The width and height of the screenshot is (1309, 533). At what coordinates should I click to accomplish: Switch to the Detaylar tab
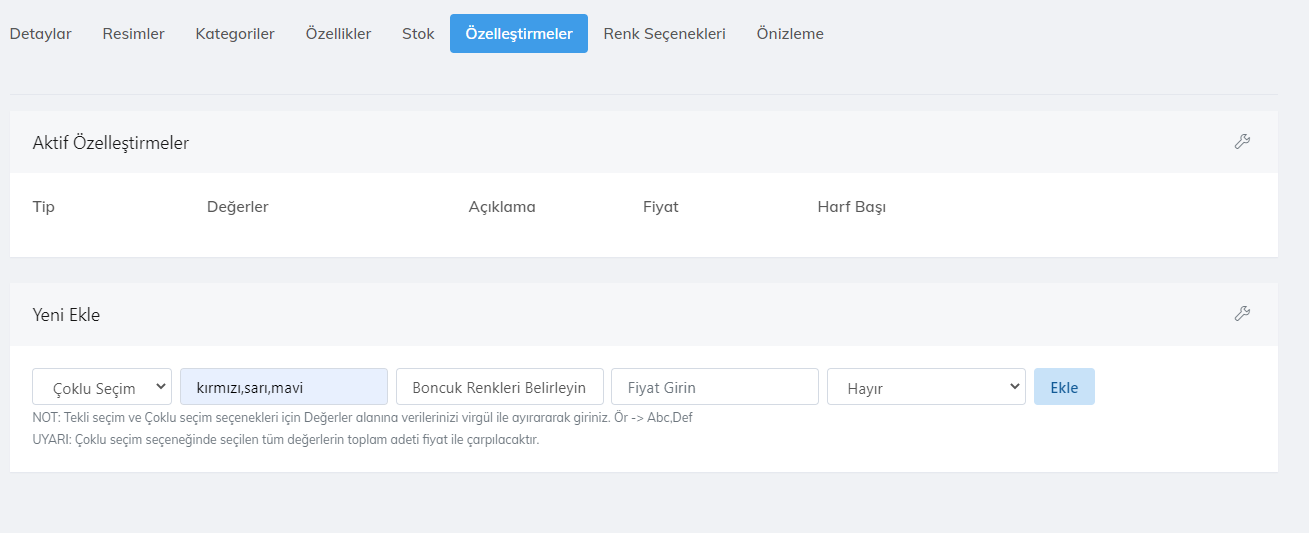pos(41,33)
